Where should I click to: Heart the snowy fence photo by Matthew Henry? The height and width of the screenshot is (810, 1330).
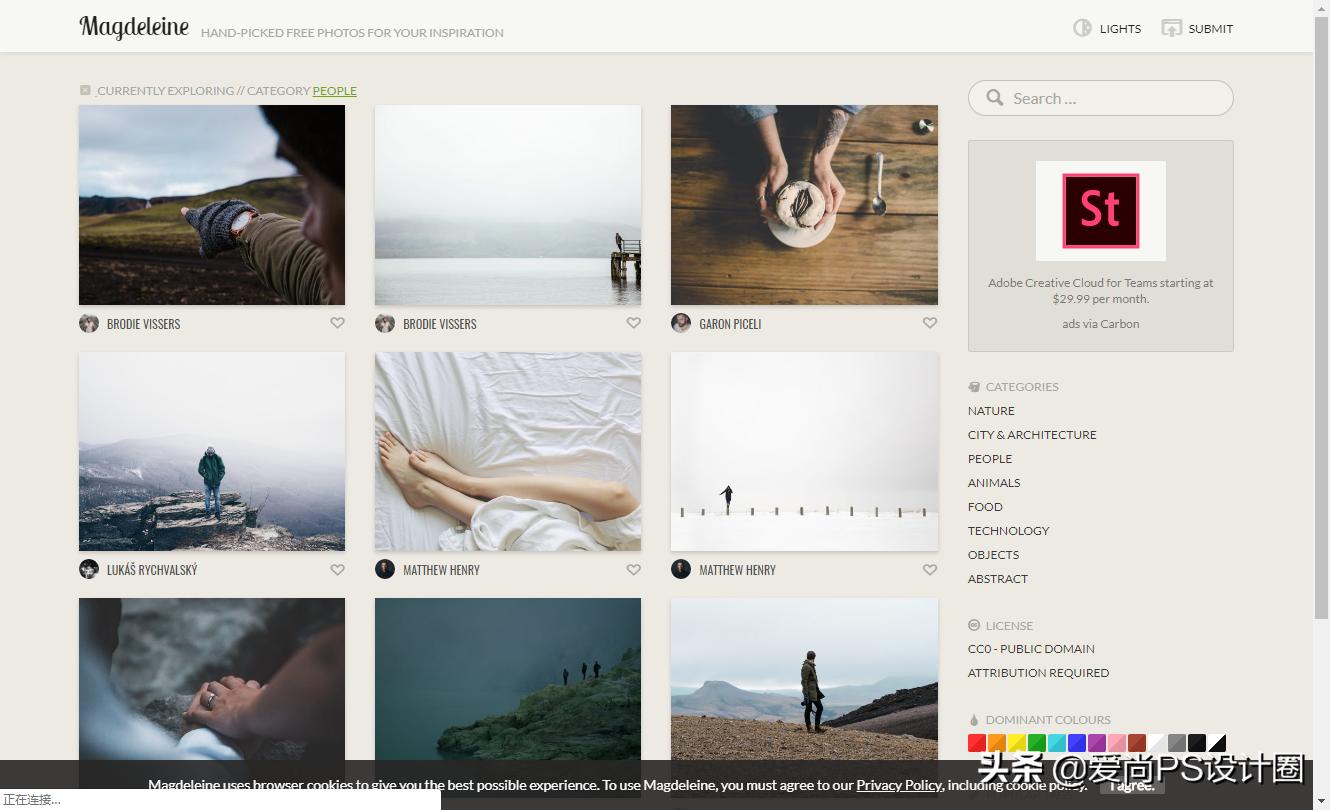[x=929, y=570]
